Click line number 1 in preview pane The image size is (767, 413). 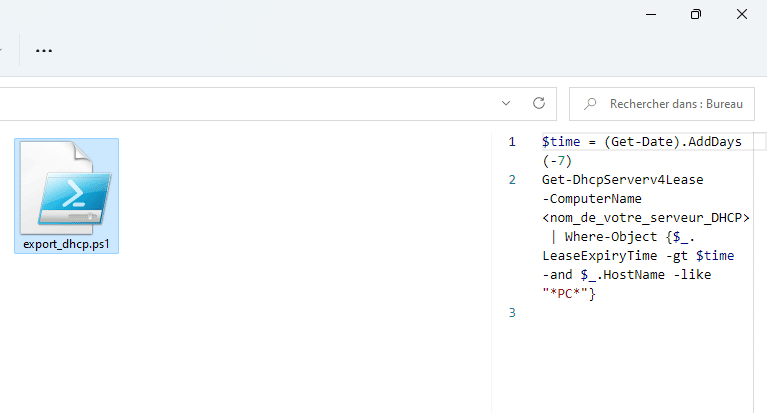click(x=512, y=142)
